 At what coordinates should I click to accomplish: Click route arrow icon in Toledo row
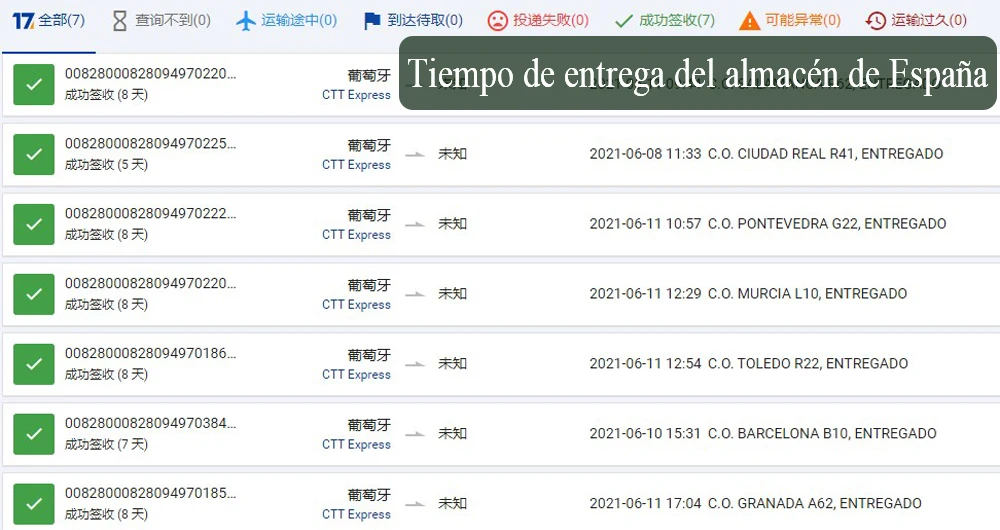(415, 364)
